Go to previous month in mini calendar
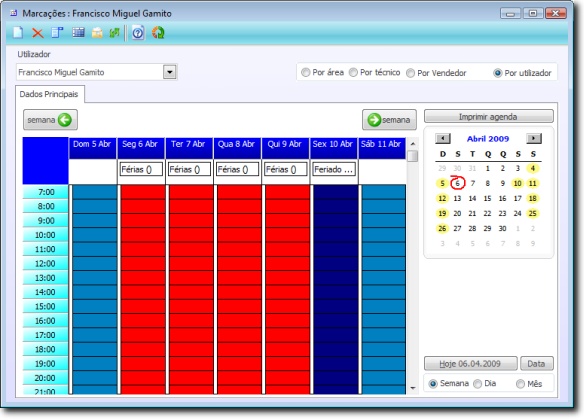 (x=443, y=139)
